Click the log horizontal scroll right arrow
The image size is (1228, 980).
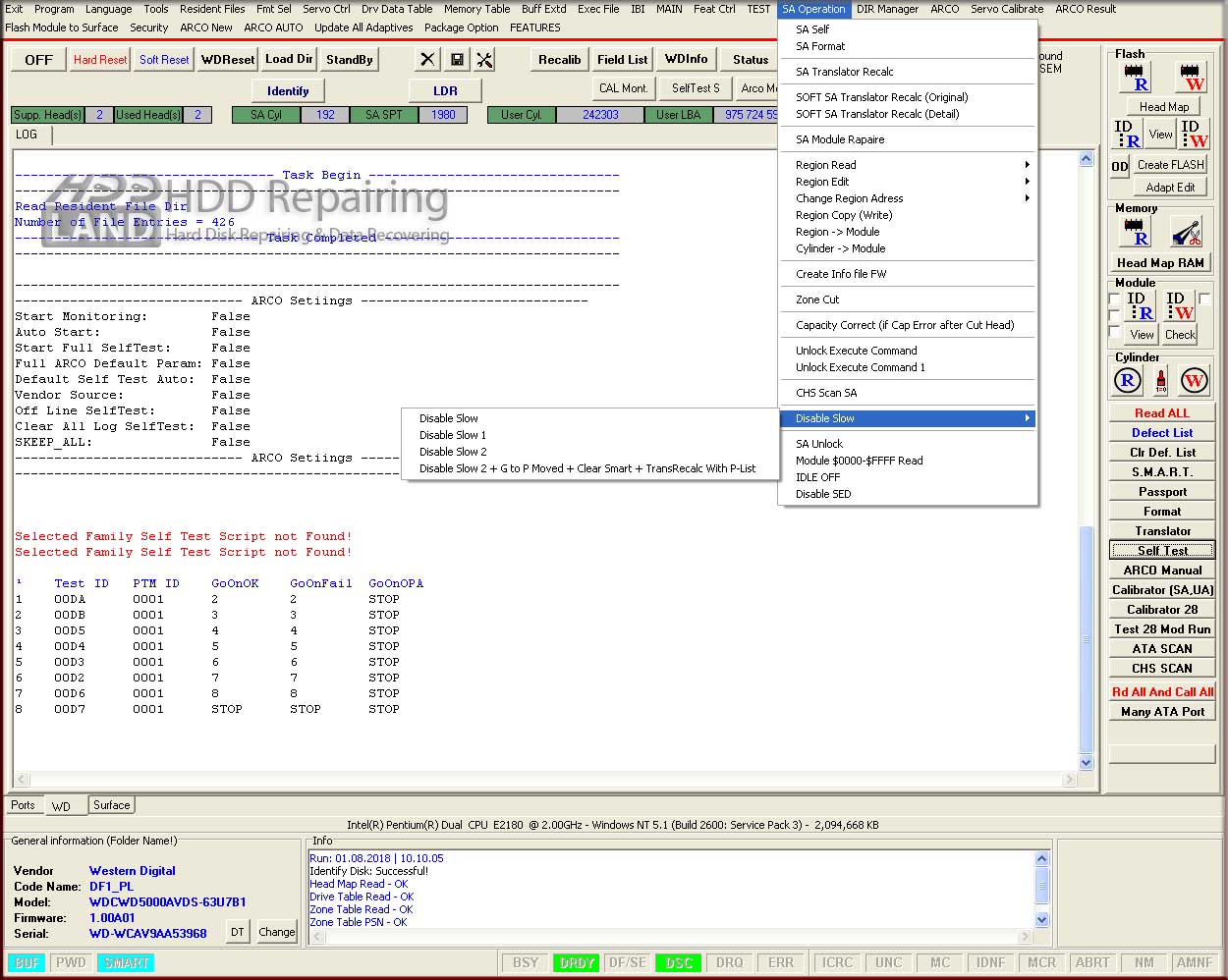[x=1069, y=780]
